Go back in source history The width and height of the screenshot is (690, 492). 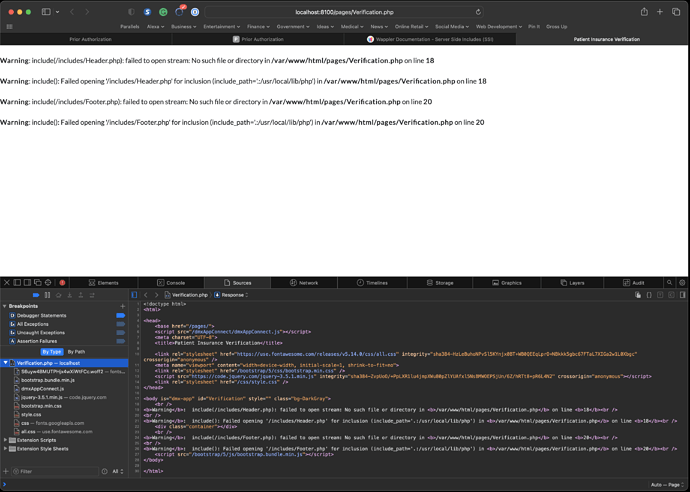(x=146, y=295)
